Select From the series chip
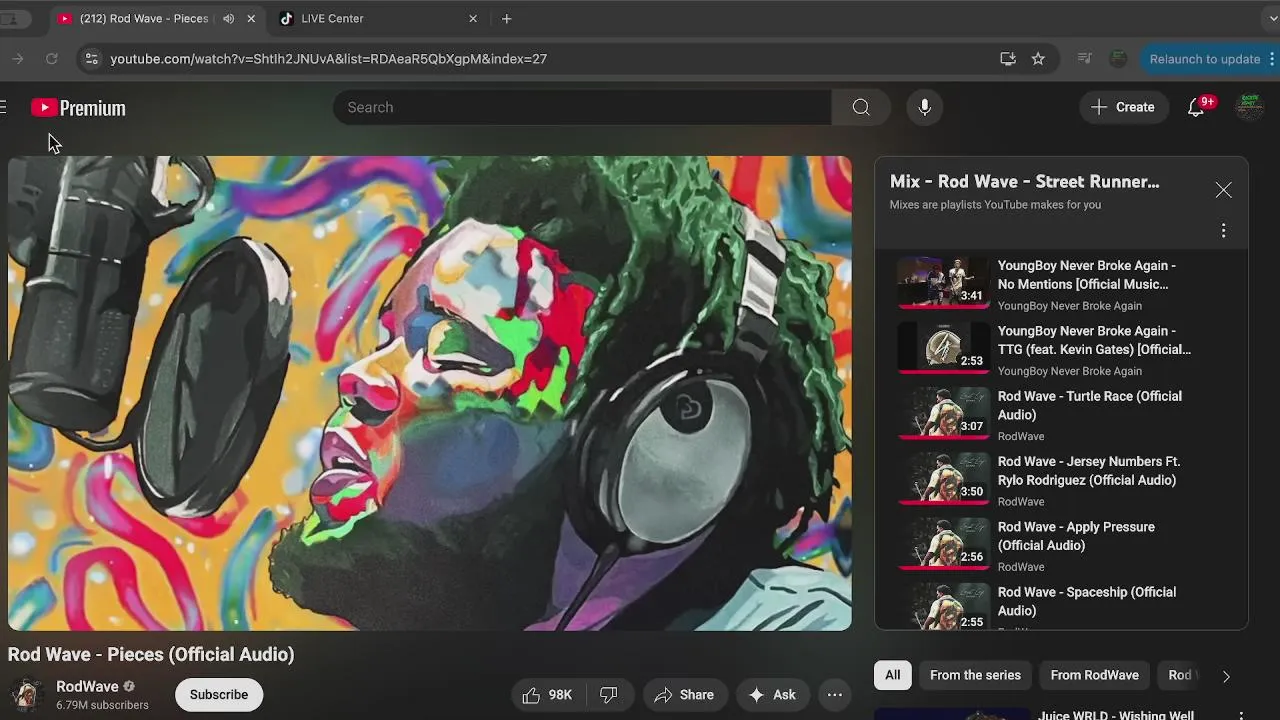This screenshot has height=720, width=1280. 975,675
